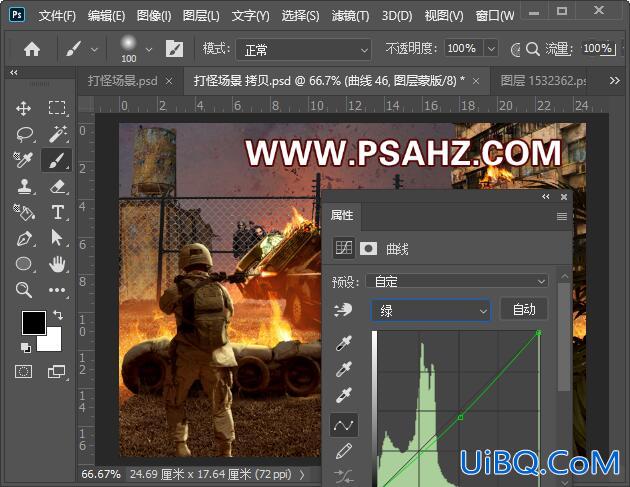Click the 不透明度 100% input field
Screen dimensions: 630x487
tap(464, 49)
